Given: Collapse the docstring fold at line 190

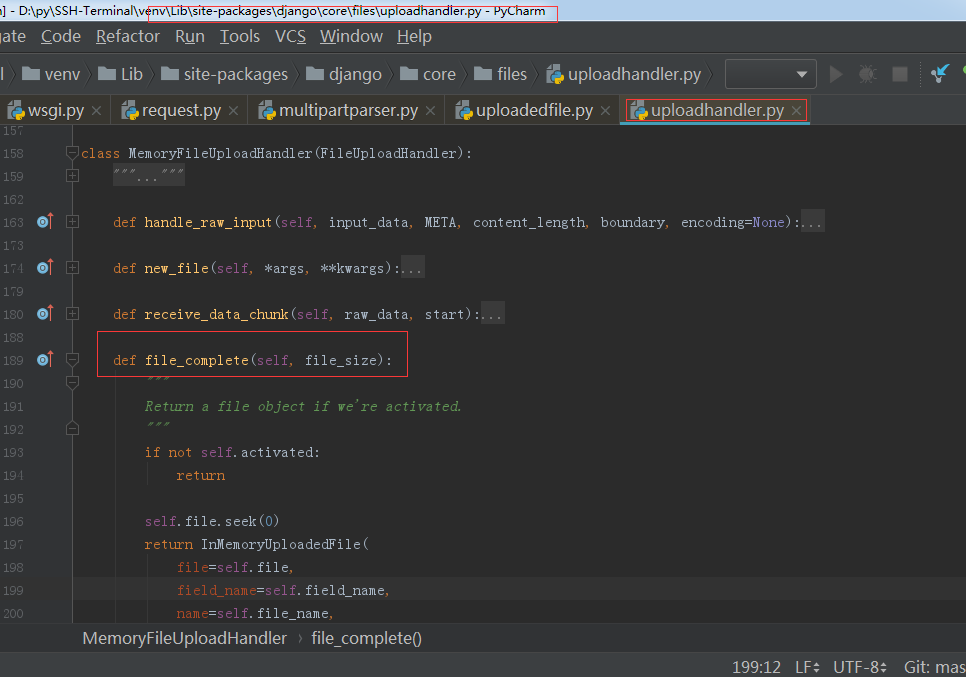Looking at the screenshot, I should coord(72,383).
